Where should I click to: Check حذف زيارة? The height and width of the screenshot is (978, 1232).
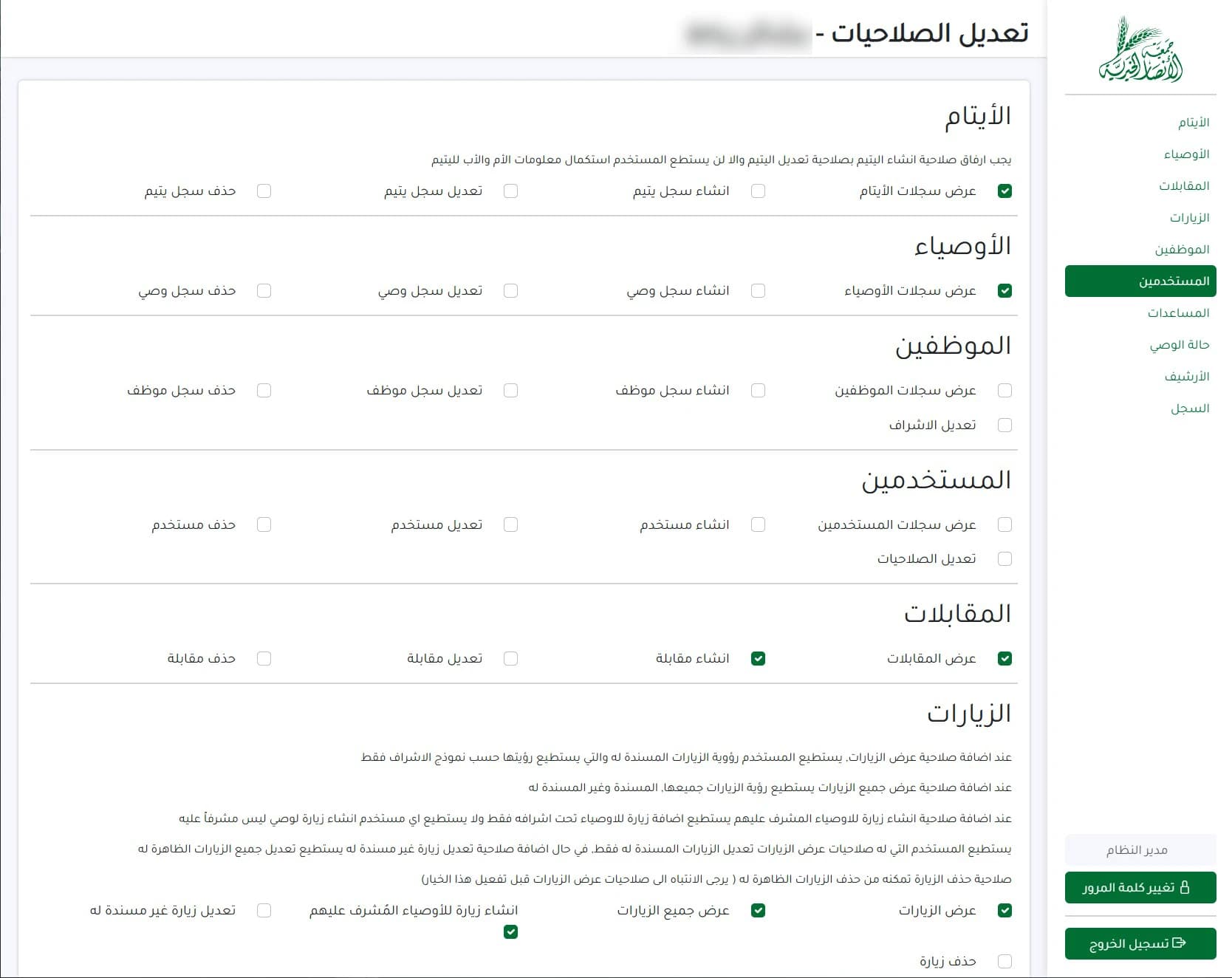coord(1005,962)
